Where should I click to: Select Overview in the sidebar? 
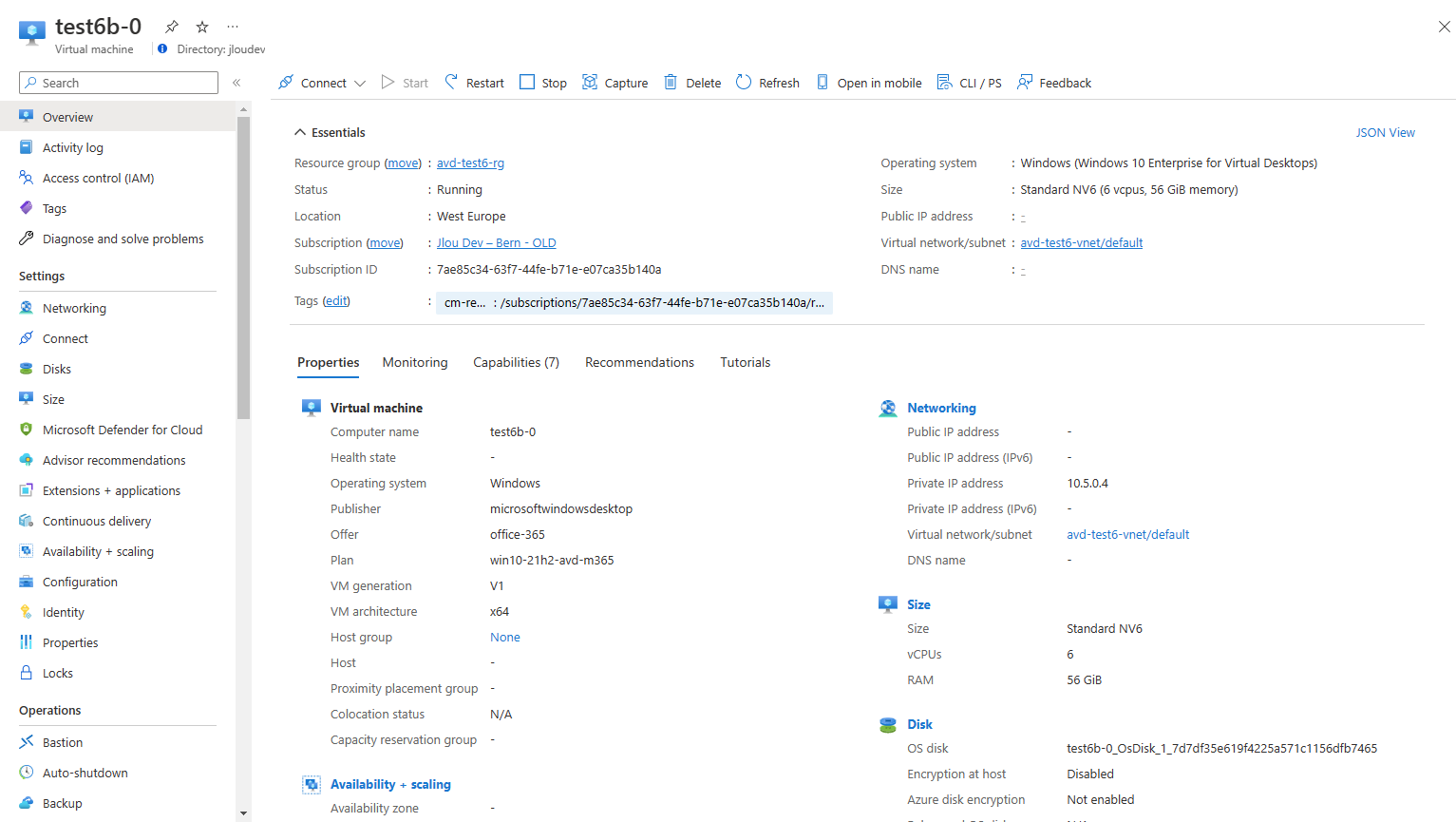coord(118,117)
